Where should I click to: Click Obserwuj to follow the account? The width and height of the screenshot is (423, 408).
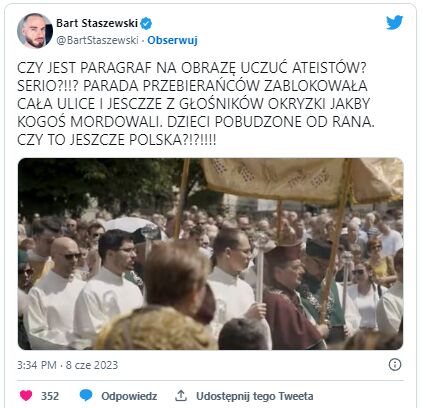(x=172, y=40)
